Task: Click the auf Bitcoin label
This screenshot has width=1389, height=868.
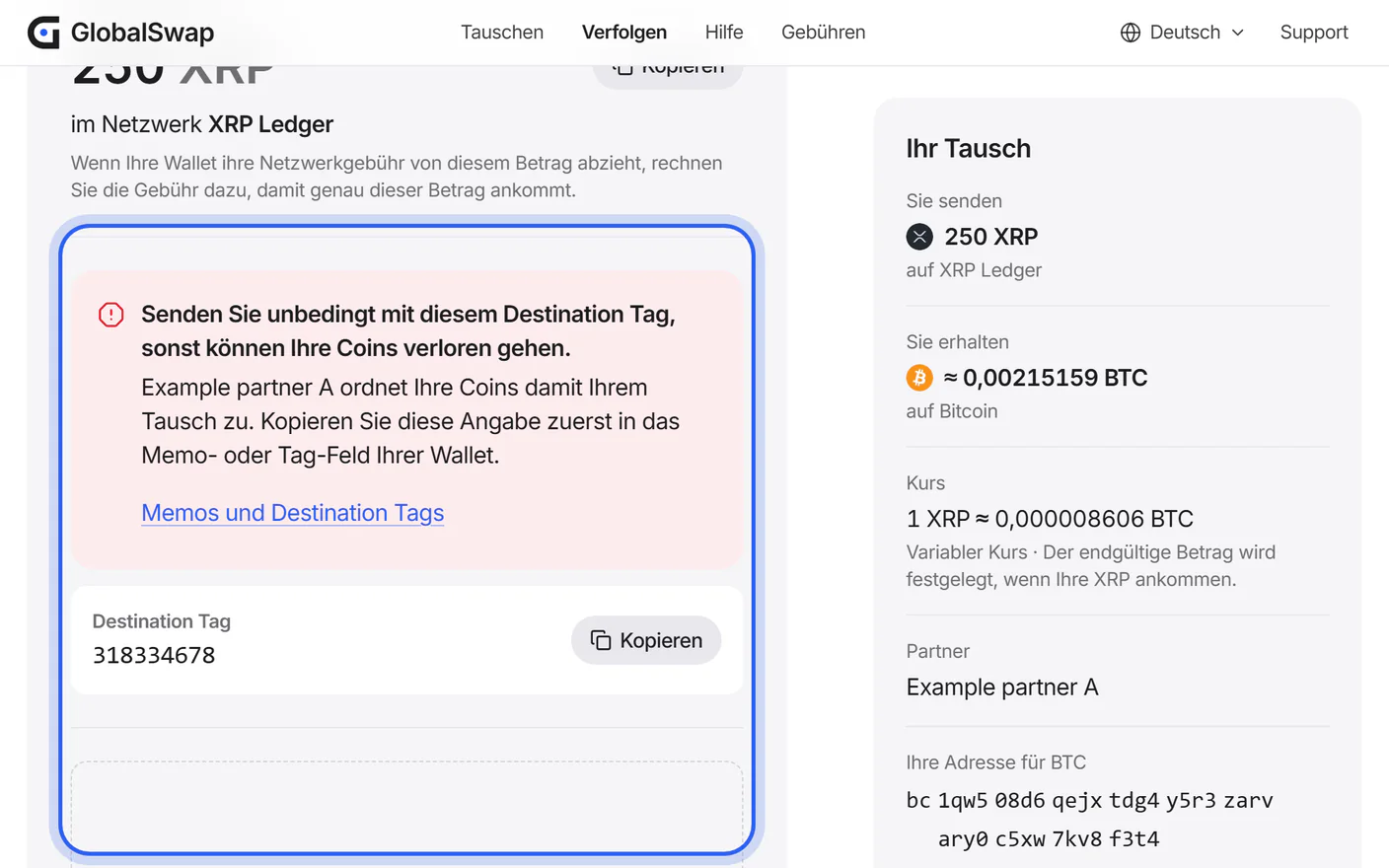Action: pos(952,411)
